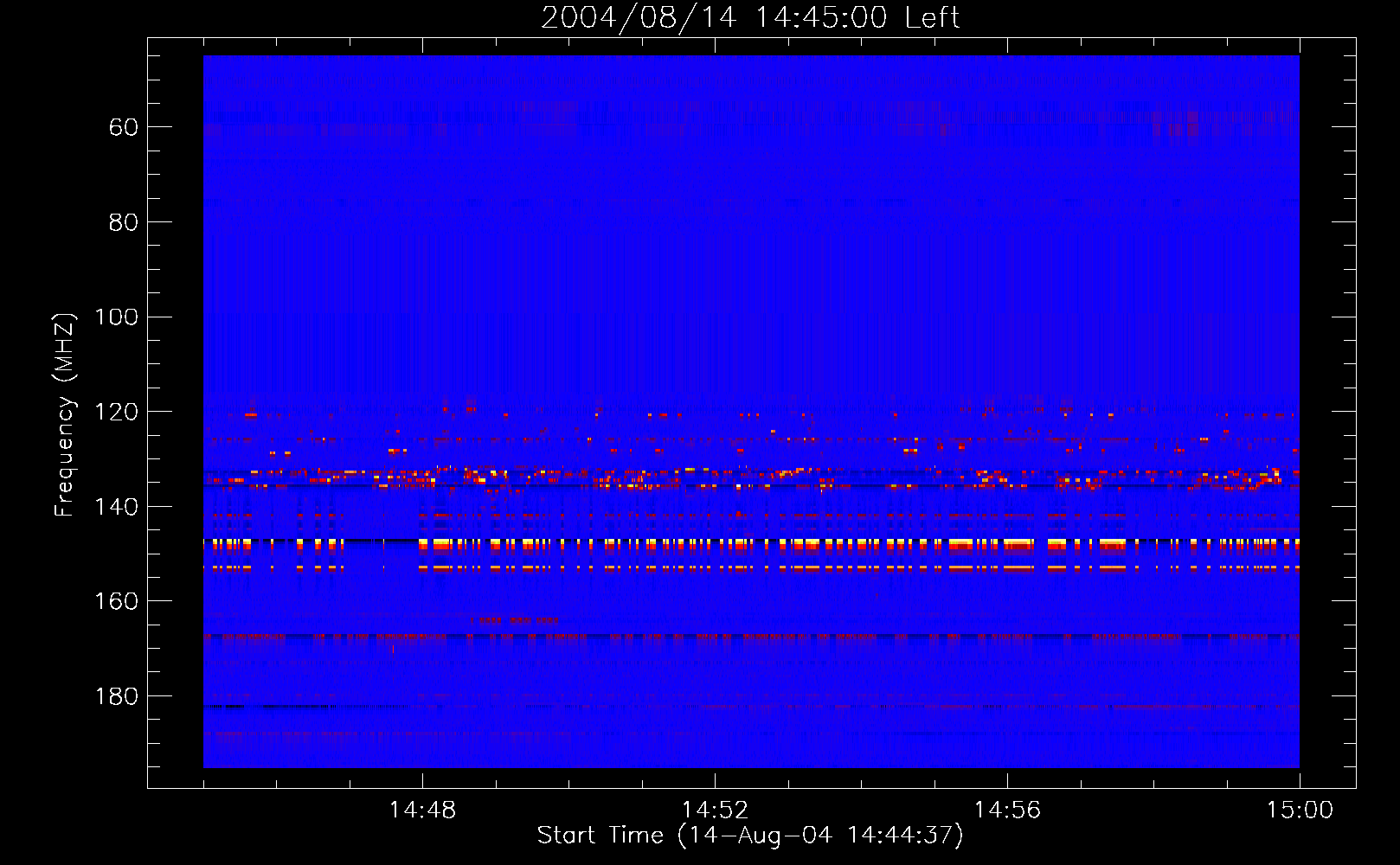Viewport: 1400px width, 865px height.
Task: Select the 100 frequency tick label
Action: tap(117, 317)
